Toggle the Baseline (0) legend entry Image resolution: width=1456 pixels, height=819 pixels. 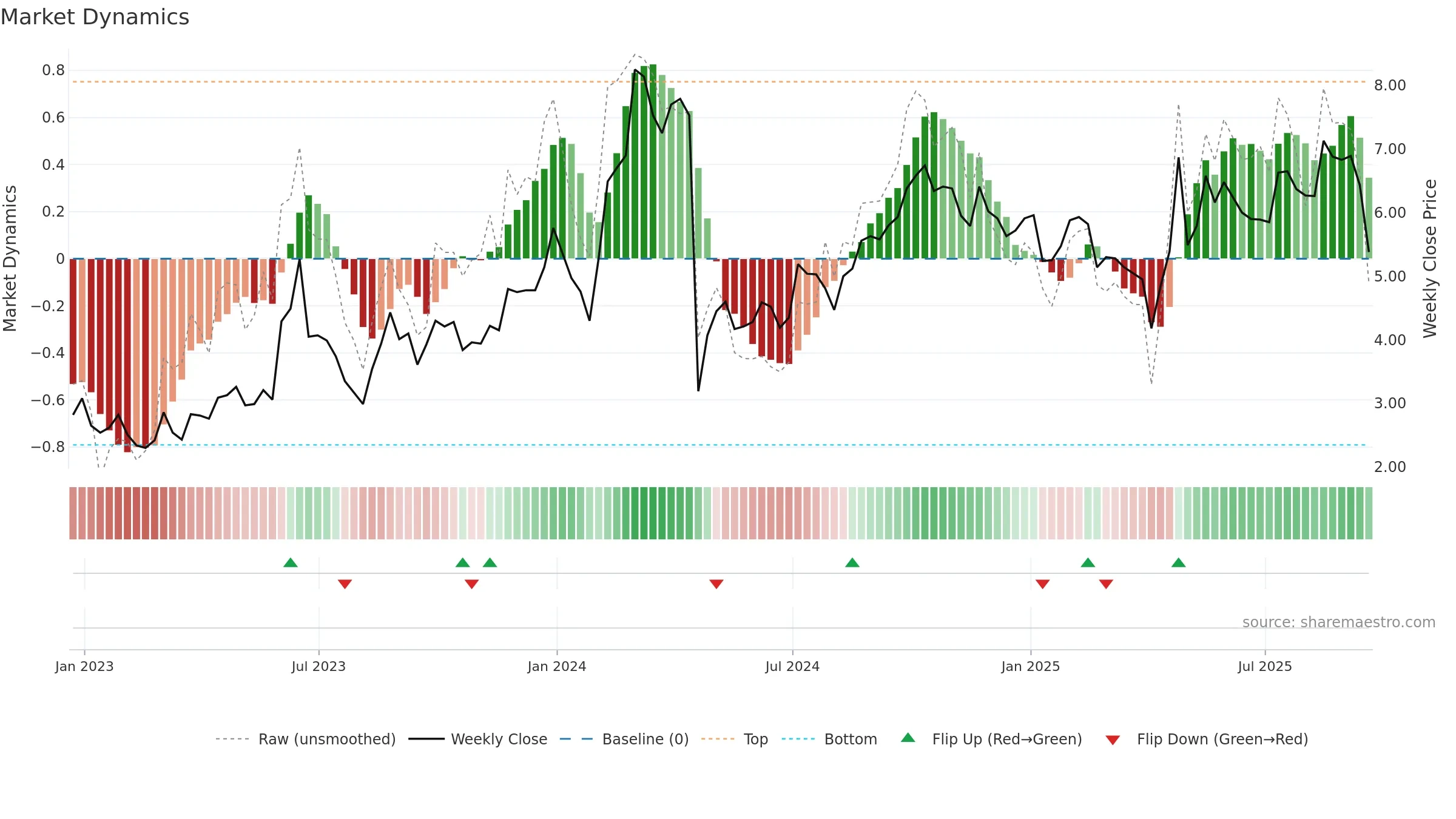point(624,739)
